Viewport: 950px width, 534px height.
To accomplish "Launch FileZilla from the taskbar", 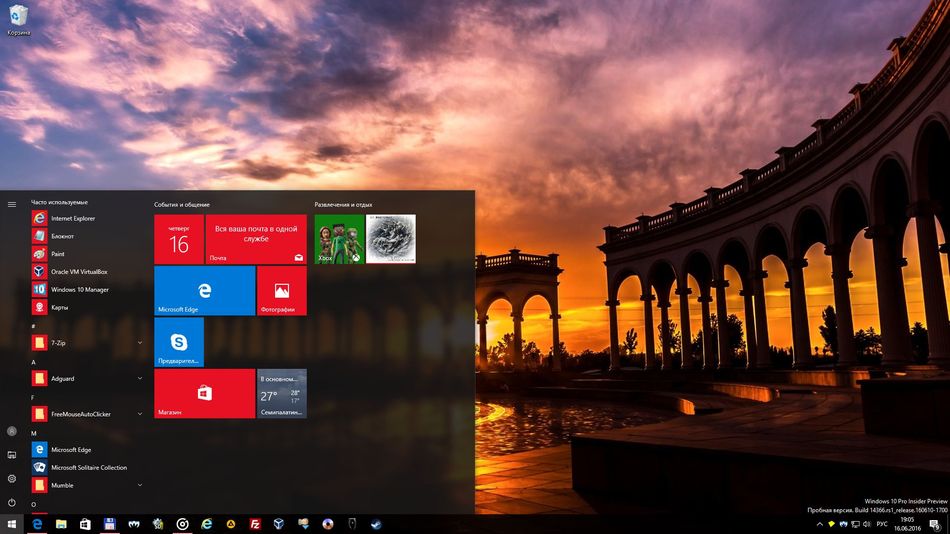I will pyautogui.click(x=255, y=524).
